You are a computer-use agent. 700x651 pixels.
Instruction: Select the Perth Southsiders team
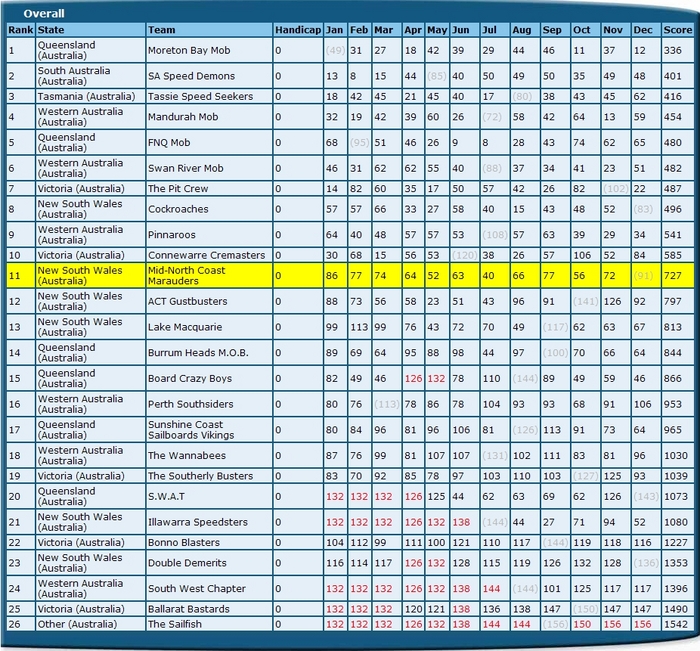(191, 404)
